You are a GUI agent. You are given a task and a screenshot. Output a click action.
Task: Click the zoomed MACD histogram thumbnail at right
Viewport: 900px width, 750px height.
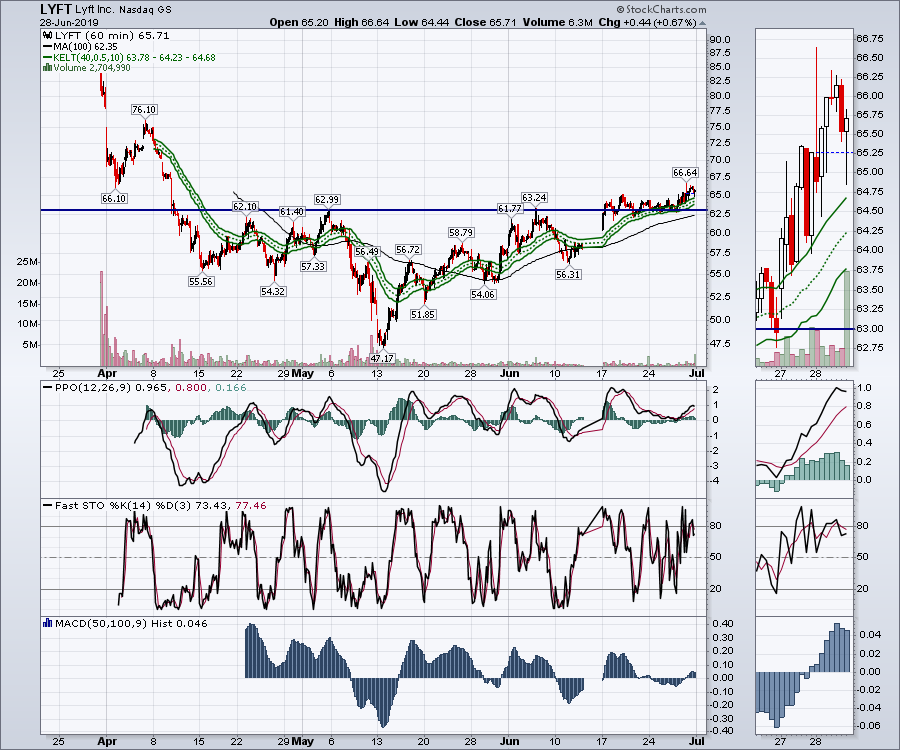tap(803, 675)
